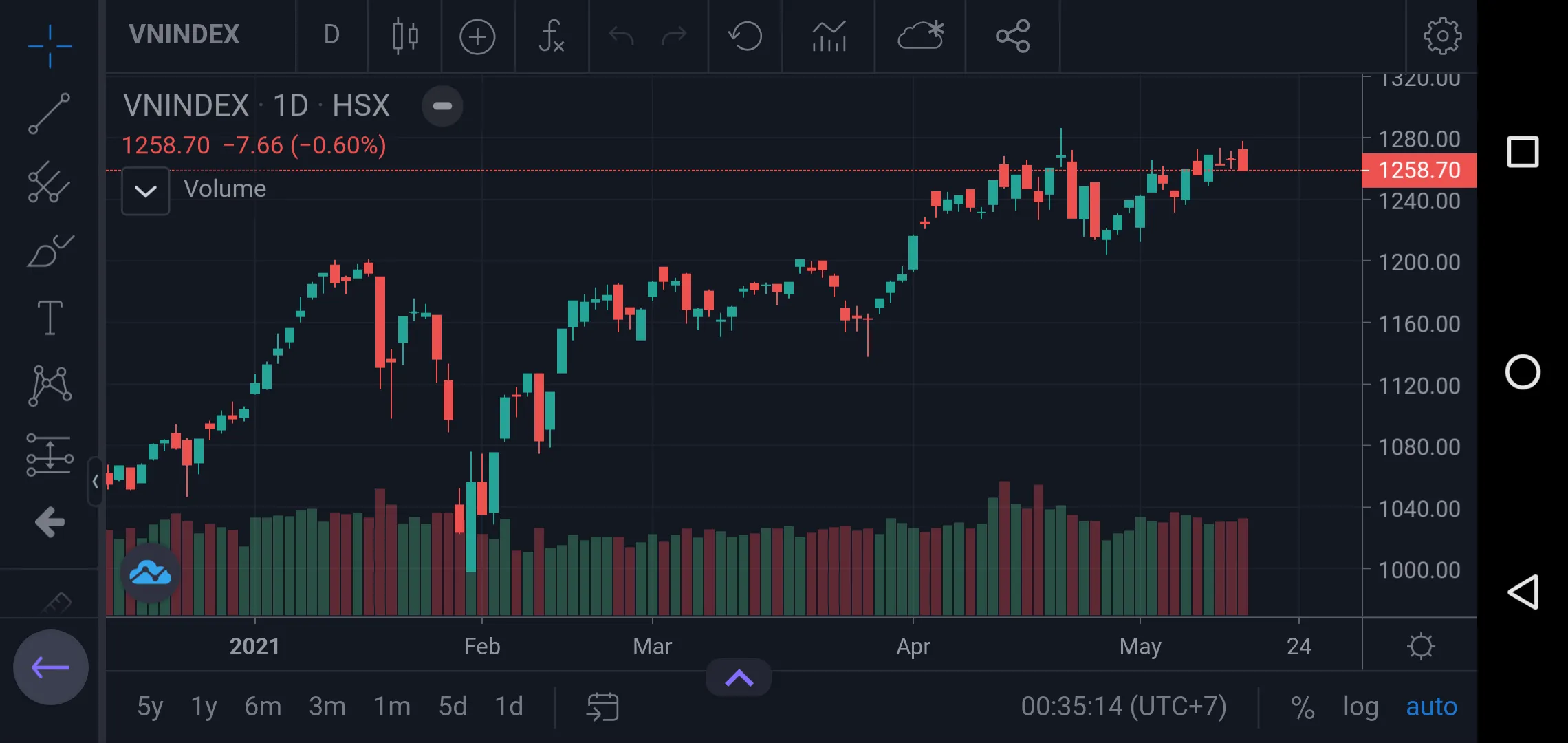The image size is (1568, 743).
Task: Tap the Android back button
Action: click(1523, 592)
